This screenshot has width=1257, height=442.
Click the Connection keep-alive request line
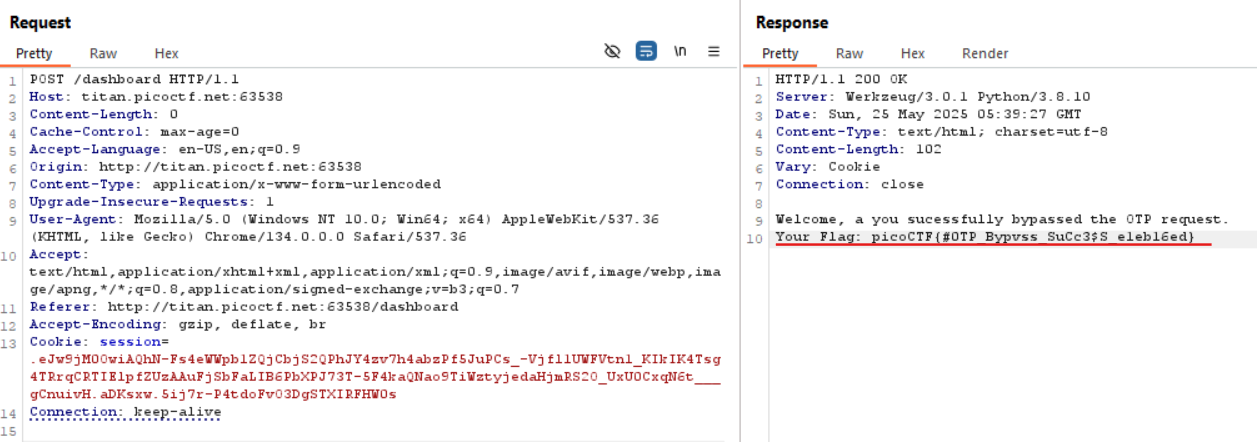point(125,412)
